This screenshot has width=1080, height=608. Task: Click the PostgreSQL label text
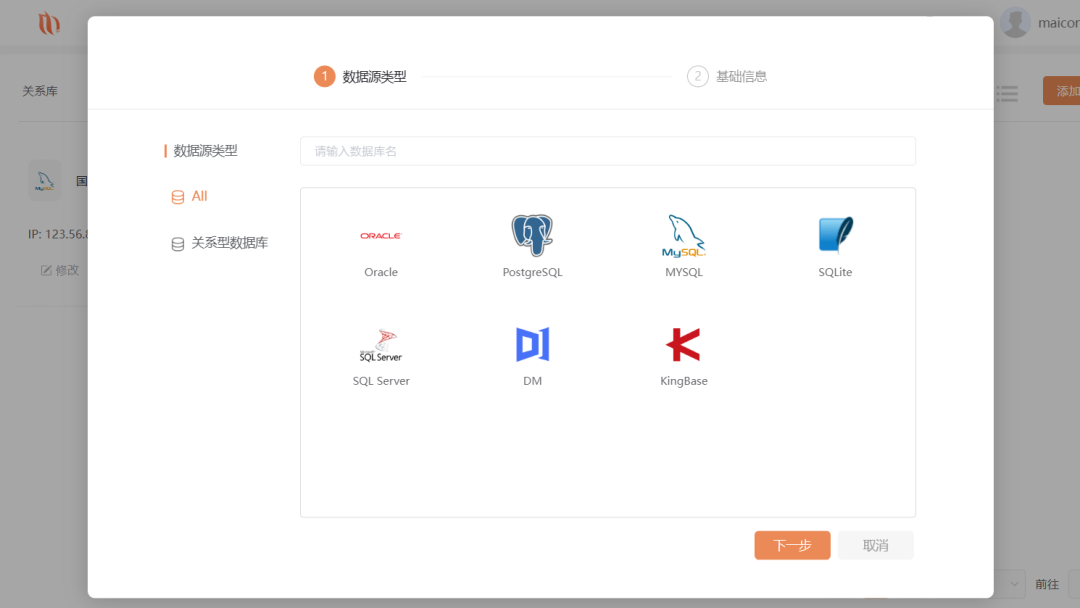point(532,272)
